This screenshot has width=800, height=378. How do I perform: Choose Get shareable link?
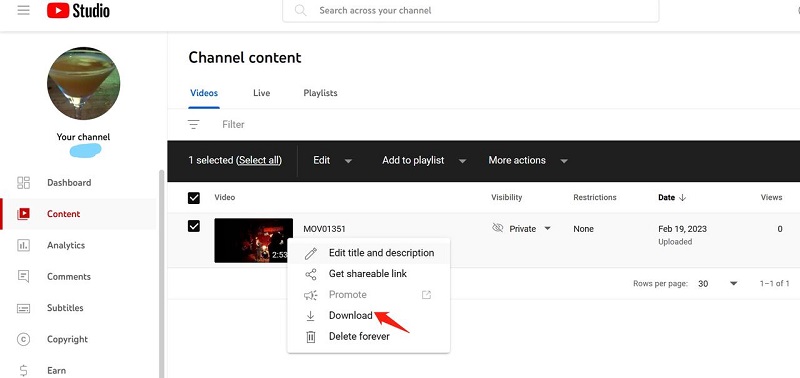(x=369, y=274)
